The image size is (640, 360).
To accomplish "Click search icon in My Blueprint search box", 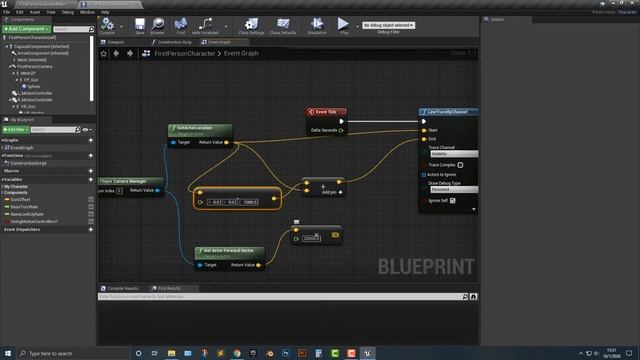I will 78,130.
